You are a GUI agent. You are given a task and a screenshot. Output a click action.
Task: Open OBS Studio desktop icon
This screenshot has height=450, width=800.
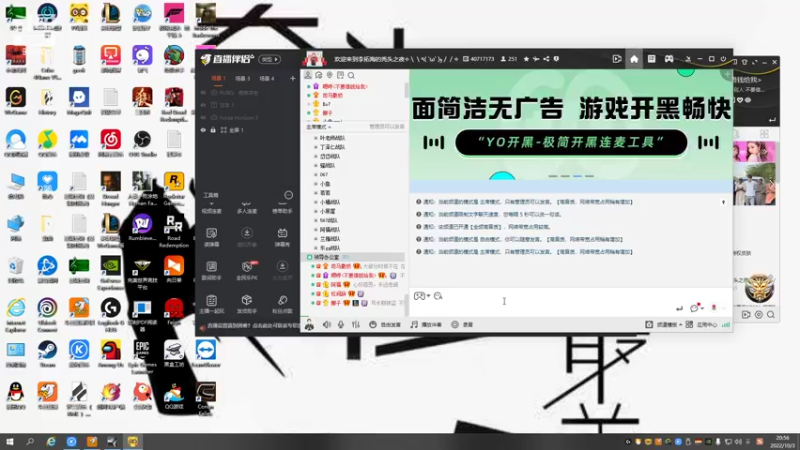pyautogui.click(x=142, y=143)
